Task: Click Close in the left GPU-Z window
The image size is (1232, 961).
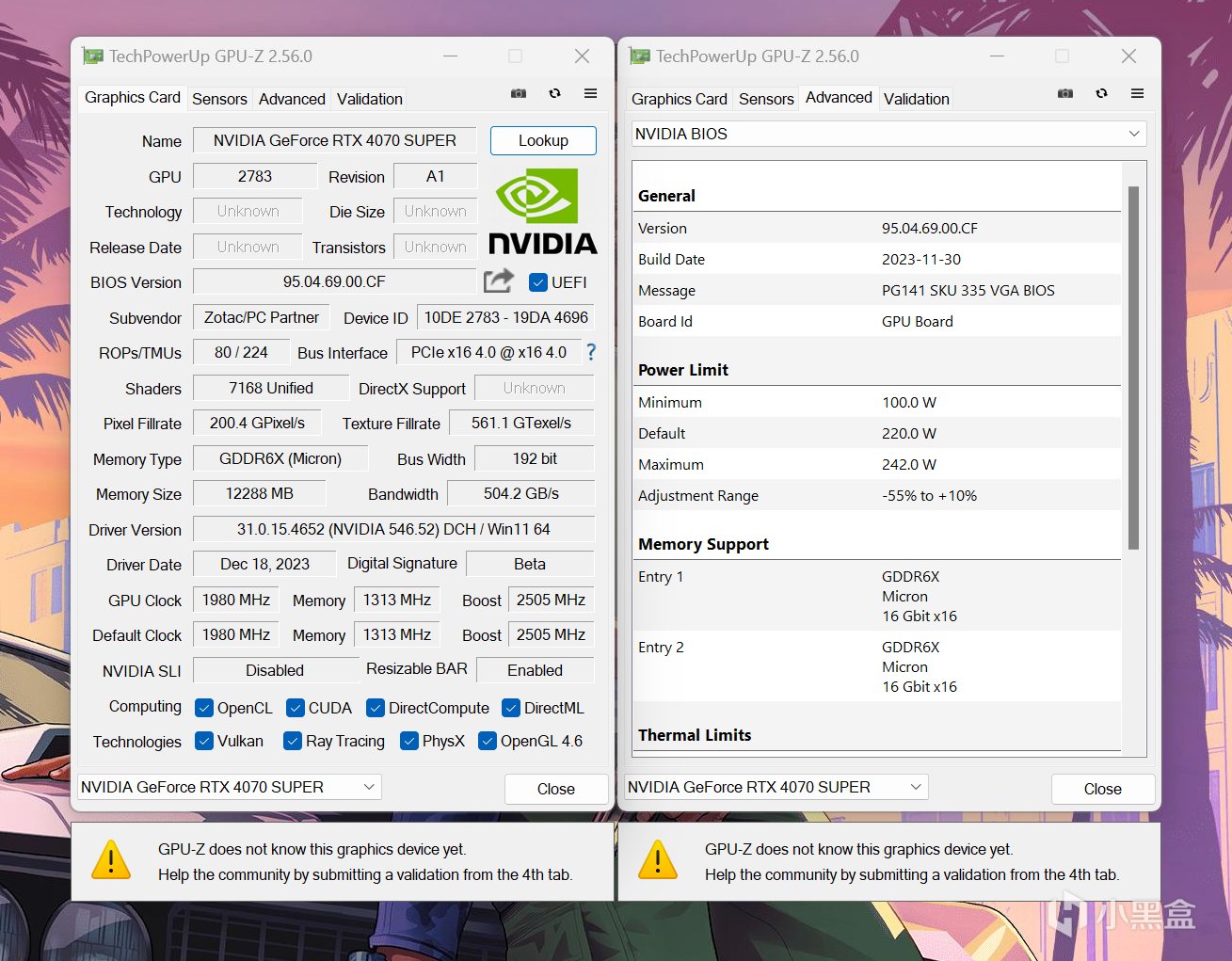Action: click(555, 789)
